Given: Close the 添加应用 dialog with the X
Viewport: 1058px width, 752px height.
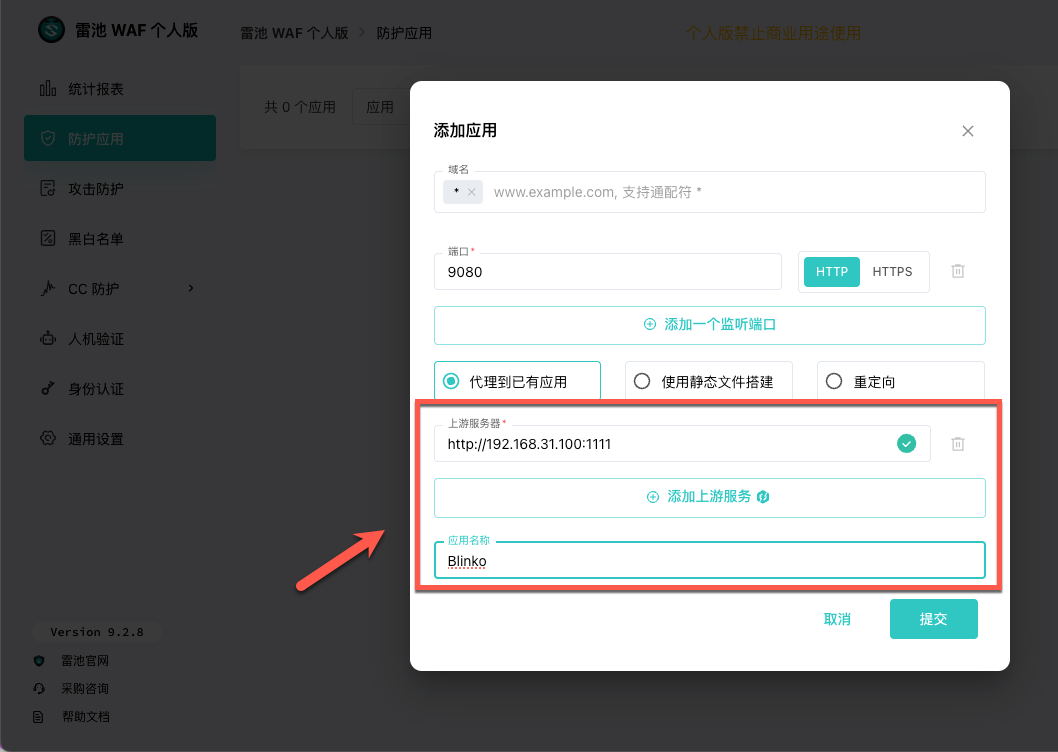Looking at the screenshot, I should pos(968,131).
